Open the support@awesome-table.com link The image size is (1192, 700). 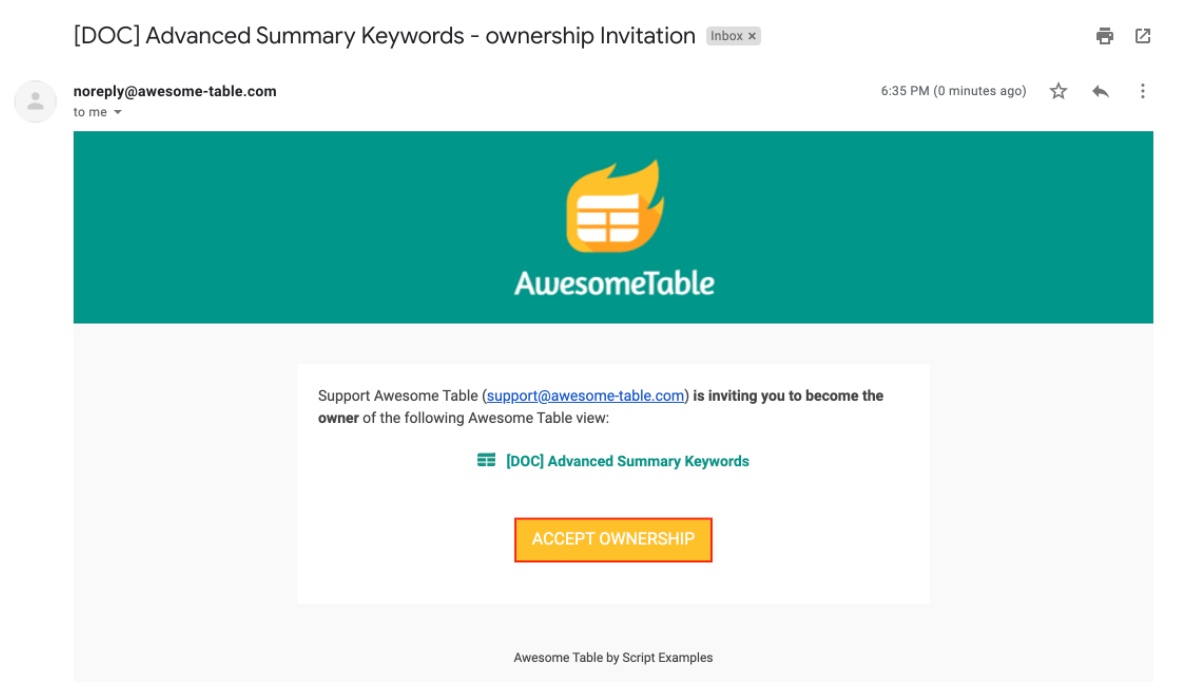pos(585,396)
